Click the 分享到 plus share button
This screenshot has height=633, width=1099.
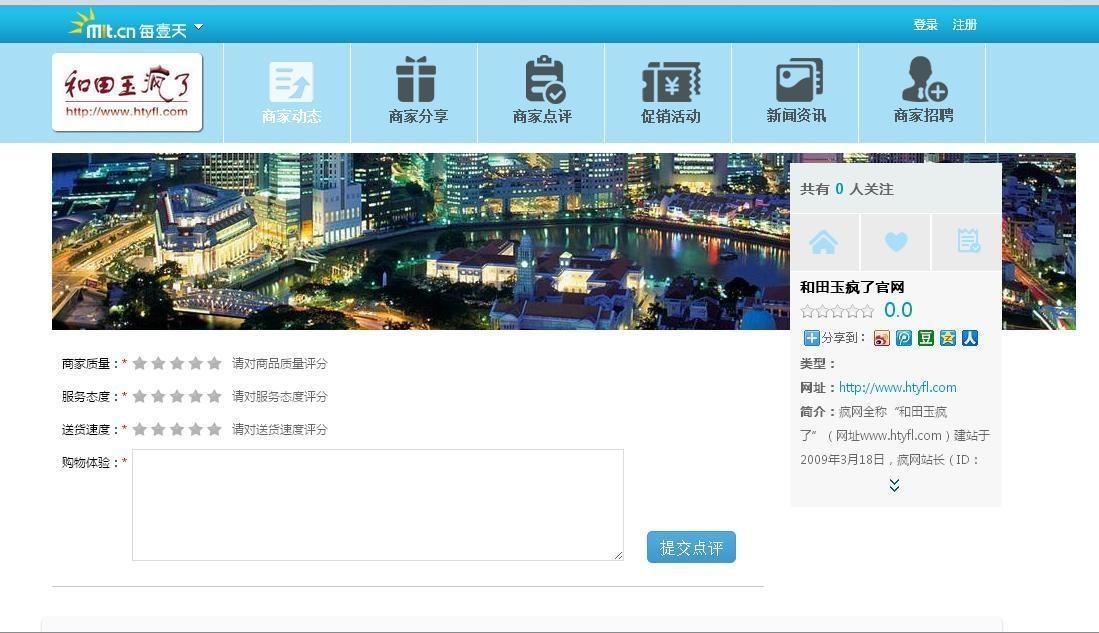coord(811,338)
